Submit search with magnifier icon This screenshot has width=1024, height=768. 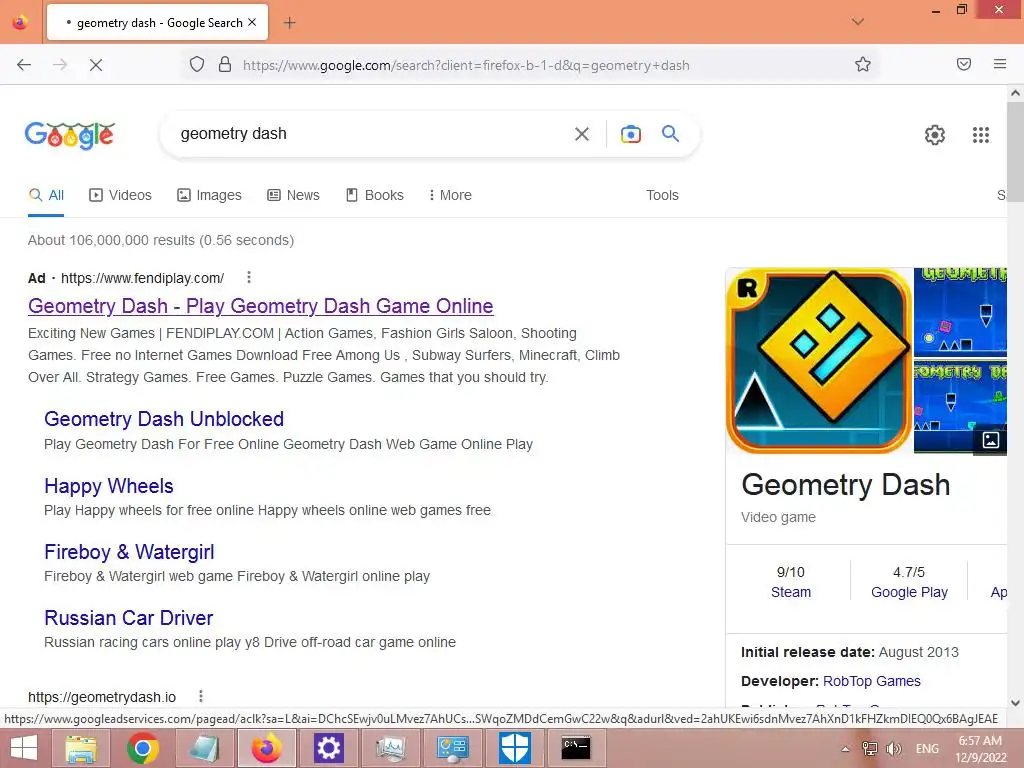670,133
